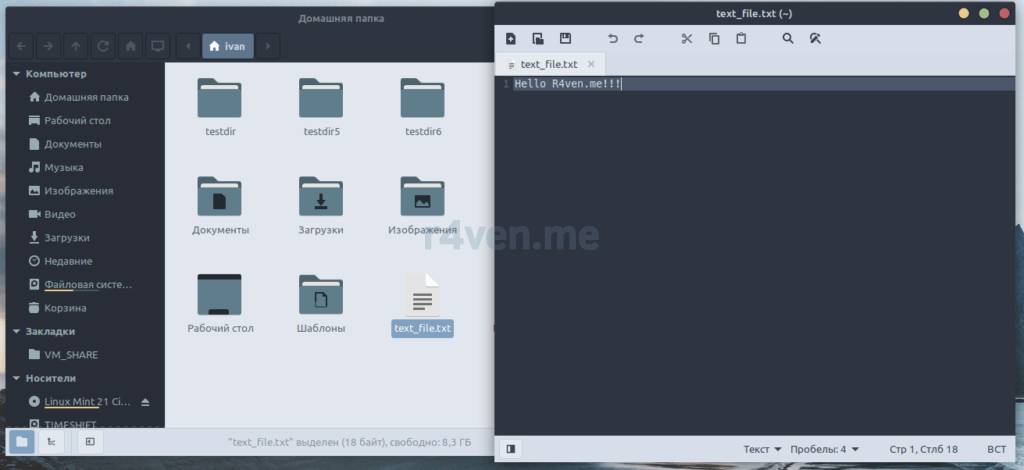
Task: Toggle the editor side pane
Action: pyautogui.click(x=511, y=449)
